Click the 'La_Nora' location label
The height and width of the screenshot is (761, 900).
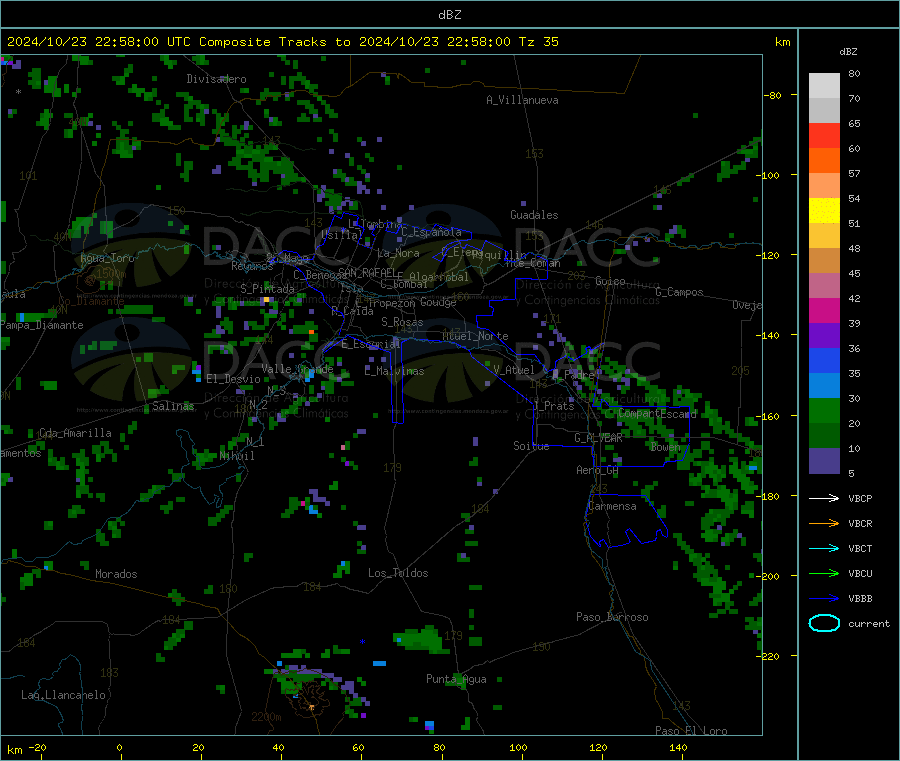click(398, 253)
